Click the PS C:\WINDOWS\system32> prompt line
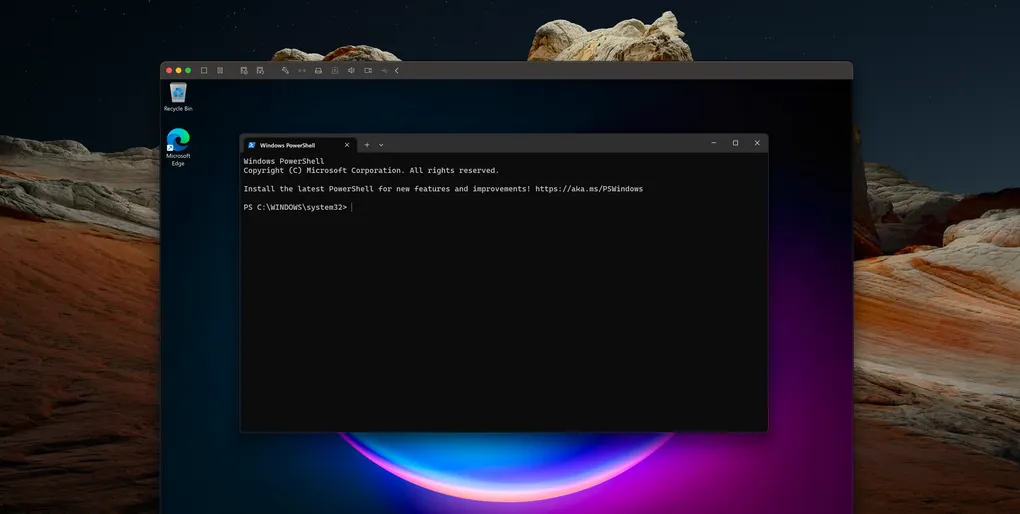This screenshot has height=514, width=1020. (295, 208)
